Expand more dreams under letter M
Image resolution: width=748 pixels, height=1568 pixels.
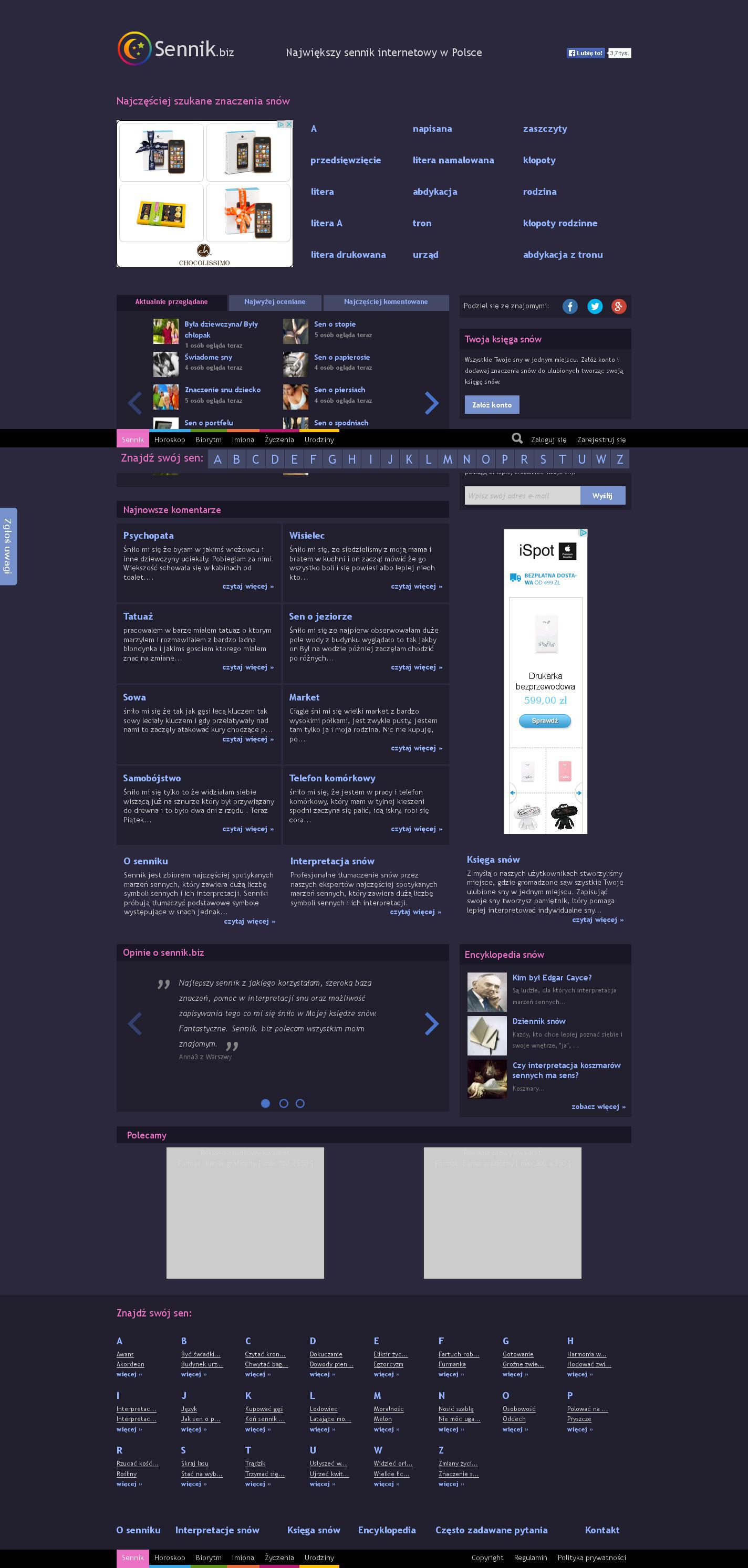[386, 1429]
